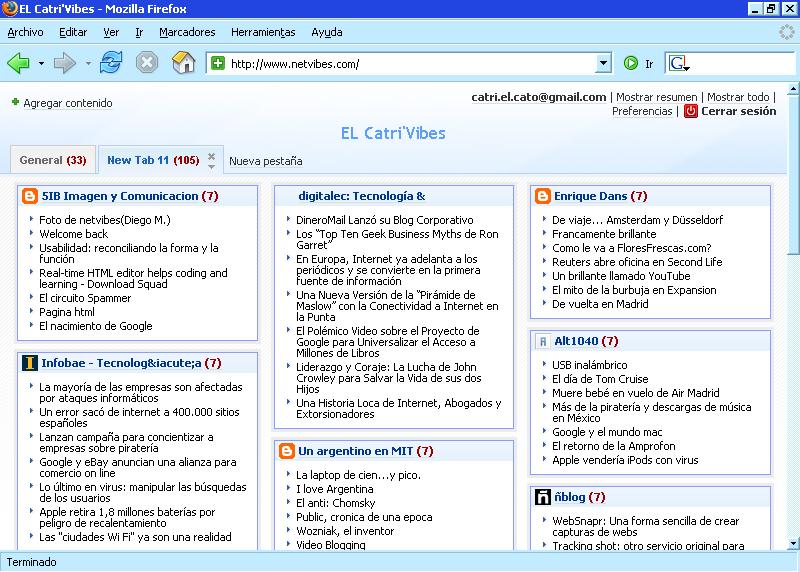The image size is (800, 572).
Task: Reload the page with the refresh icon
Action: point(111,63)
